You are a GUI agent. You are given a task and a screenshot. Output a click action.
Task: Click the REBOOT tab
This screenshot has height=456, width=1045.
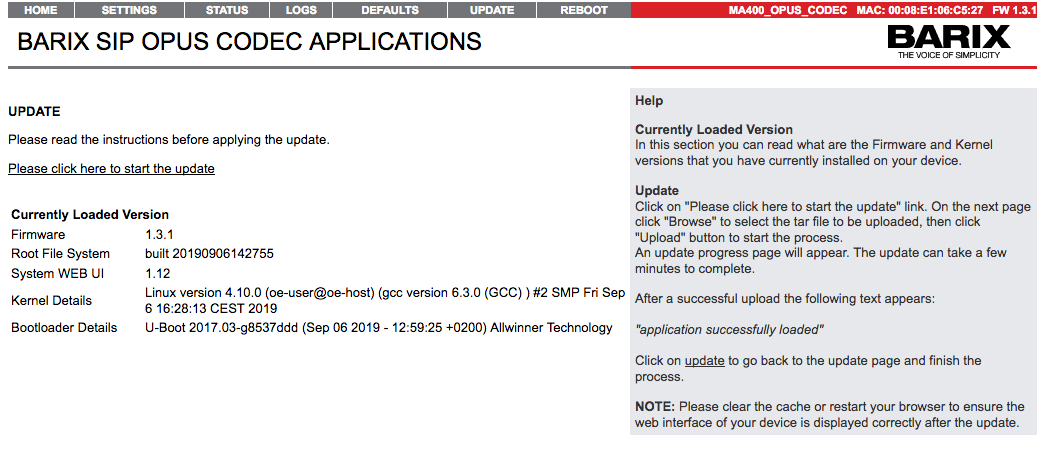point(584,10)
